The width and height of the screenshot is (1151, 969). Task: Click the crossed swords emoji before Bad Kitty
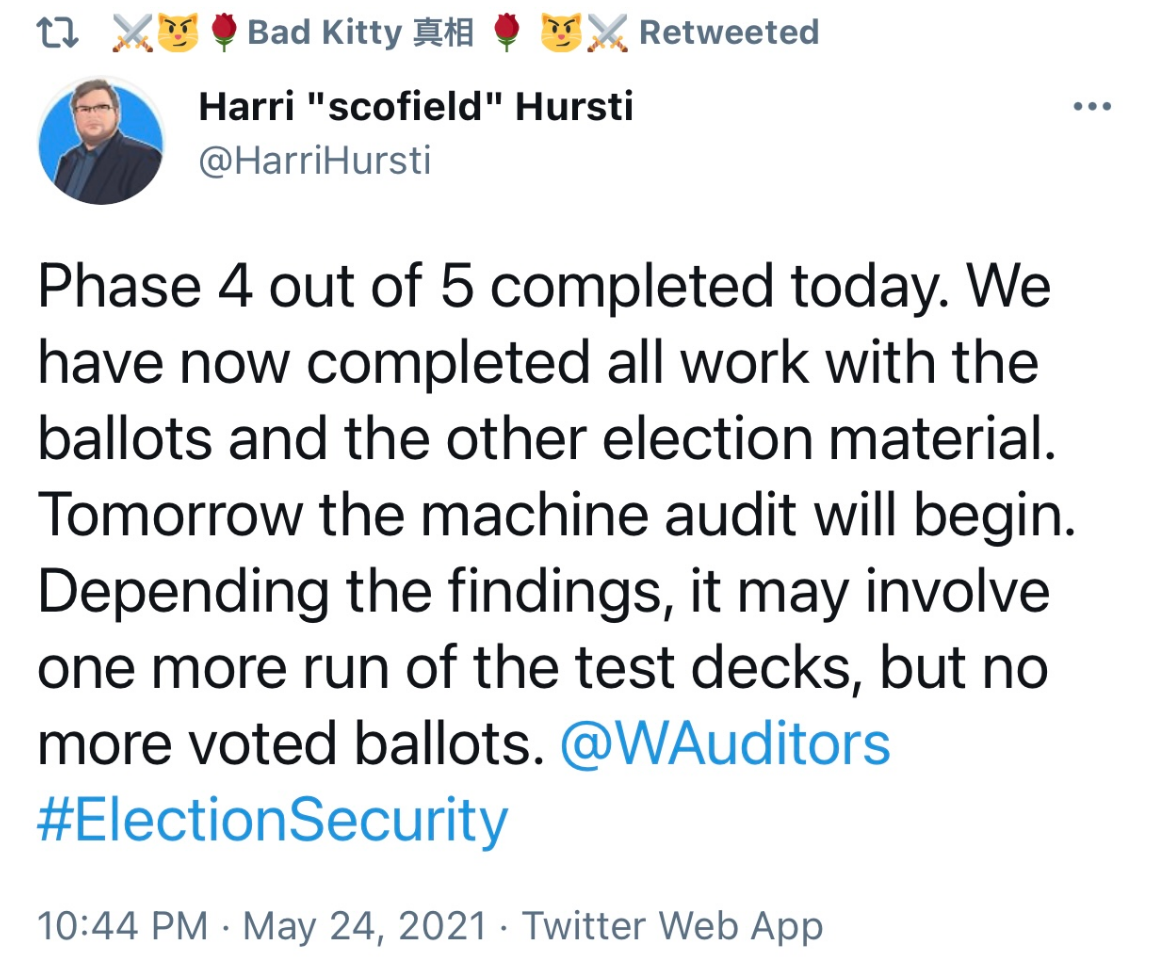point(132,33)
